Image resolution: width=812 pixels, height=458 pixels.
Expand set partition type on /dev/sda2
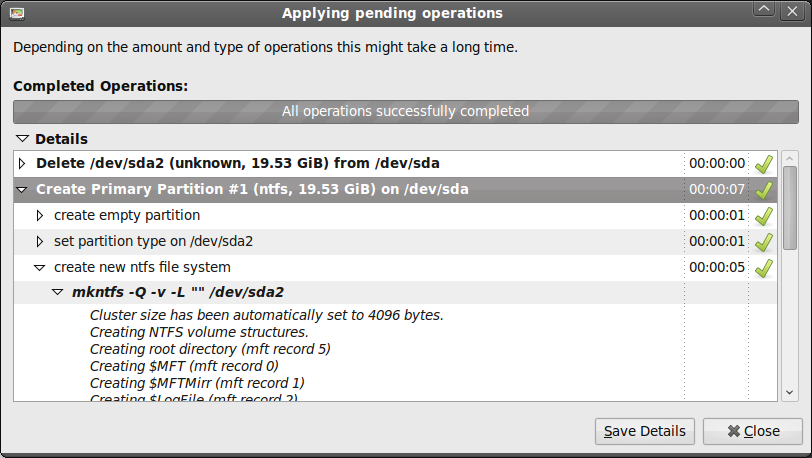40,241
